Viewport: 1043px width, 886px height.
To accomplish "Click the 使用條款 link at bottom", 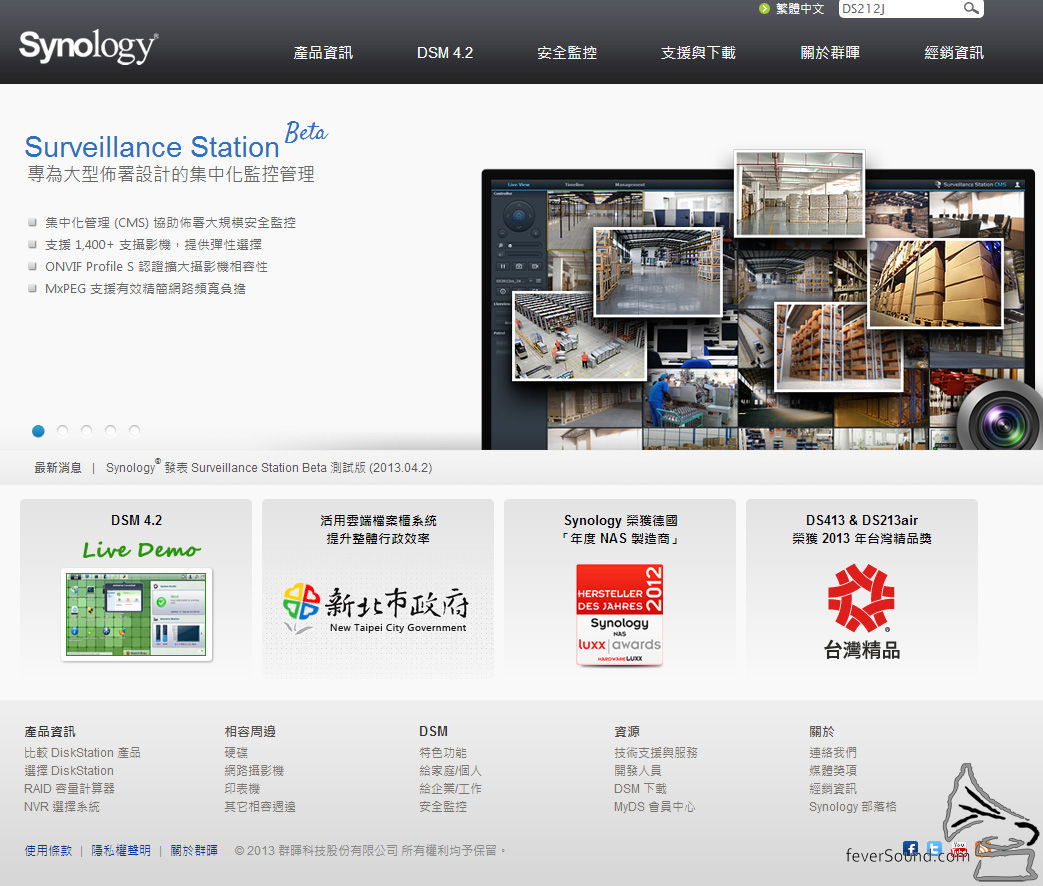I will (49, 850).
